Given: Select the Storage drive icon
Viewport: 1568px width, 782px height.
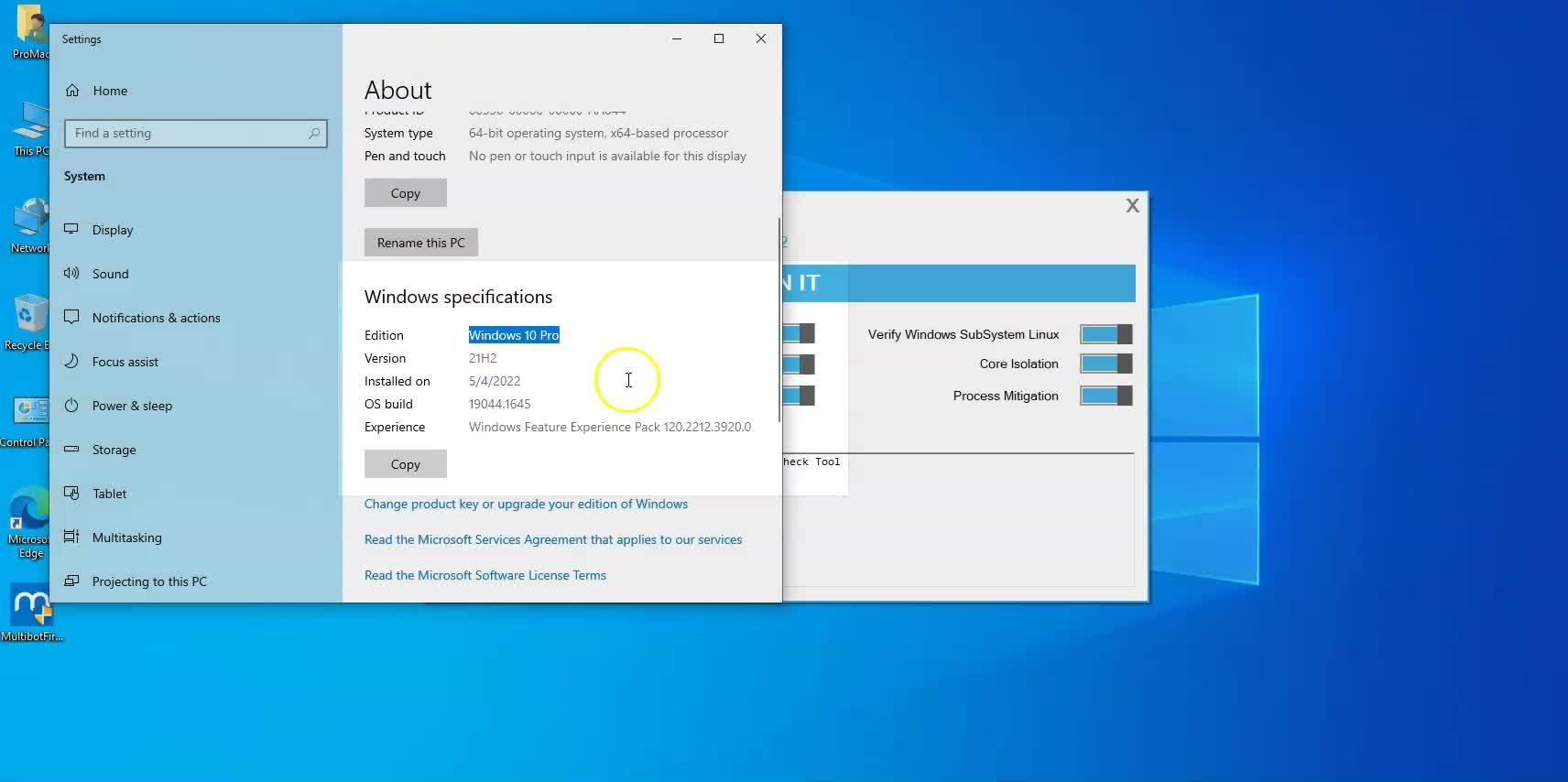Looking at the screenshot, I should pos(71,449).
